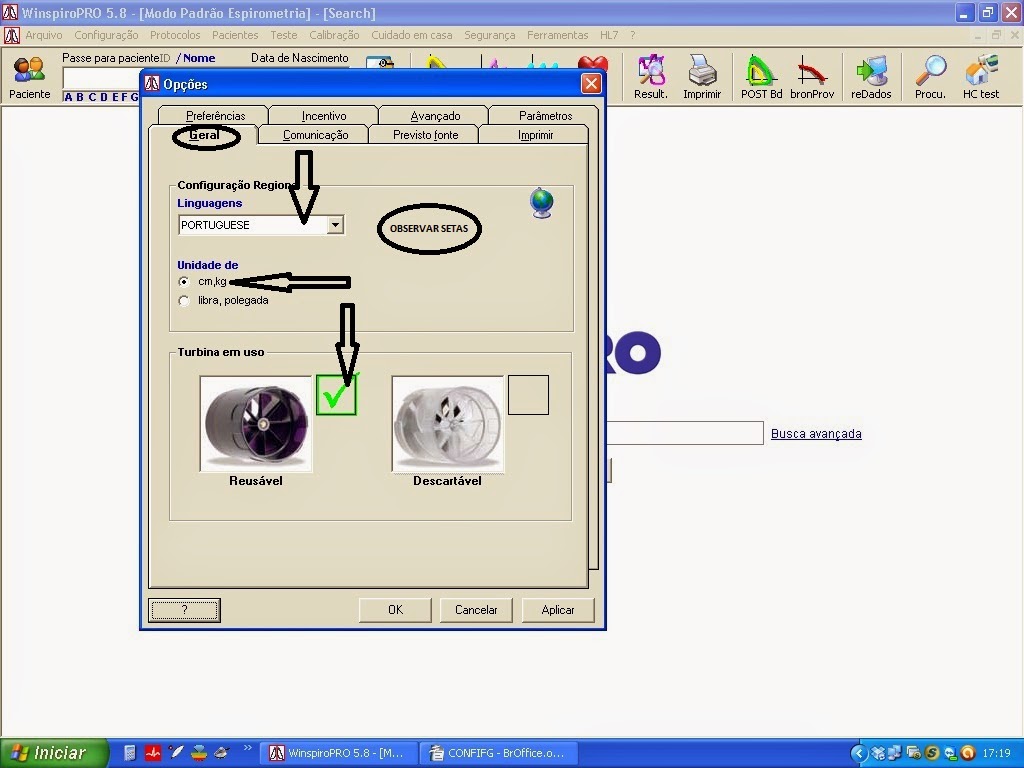This screenshot has height=768, width=1024.
Task: Click the Imprimir printer icon in the toolbar
Action: (x=702, y=77)
